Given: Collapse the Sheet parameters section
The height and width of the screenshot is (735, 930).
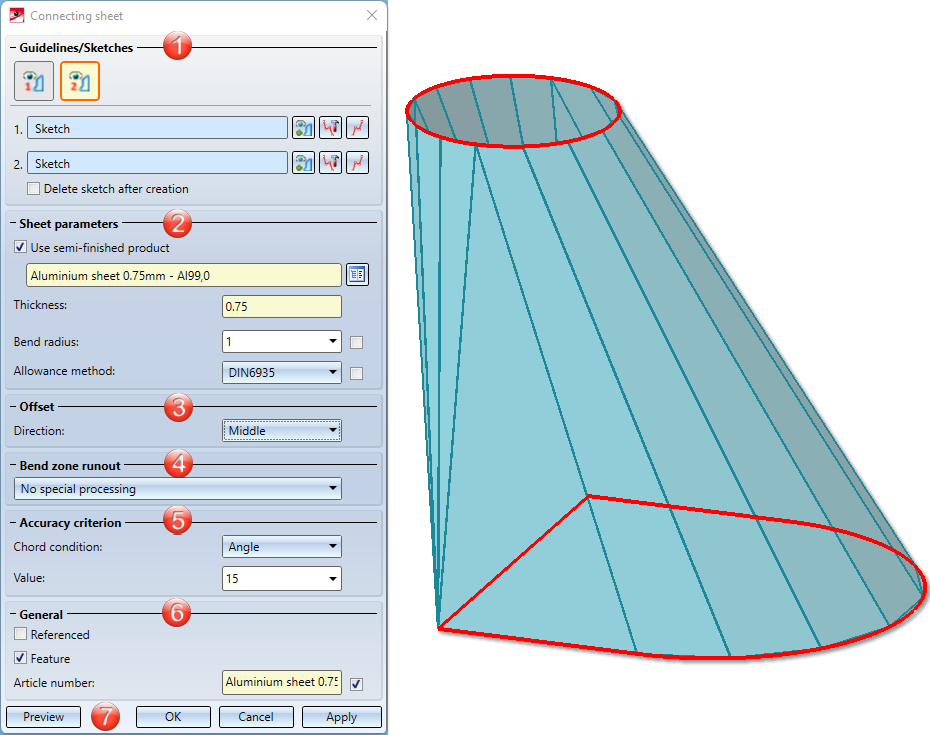Looking at the screenshot, I should (x=13, y=224).
